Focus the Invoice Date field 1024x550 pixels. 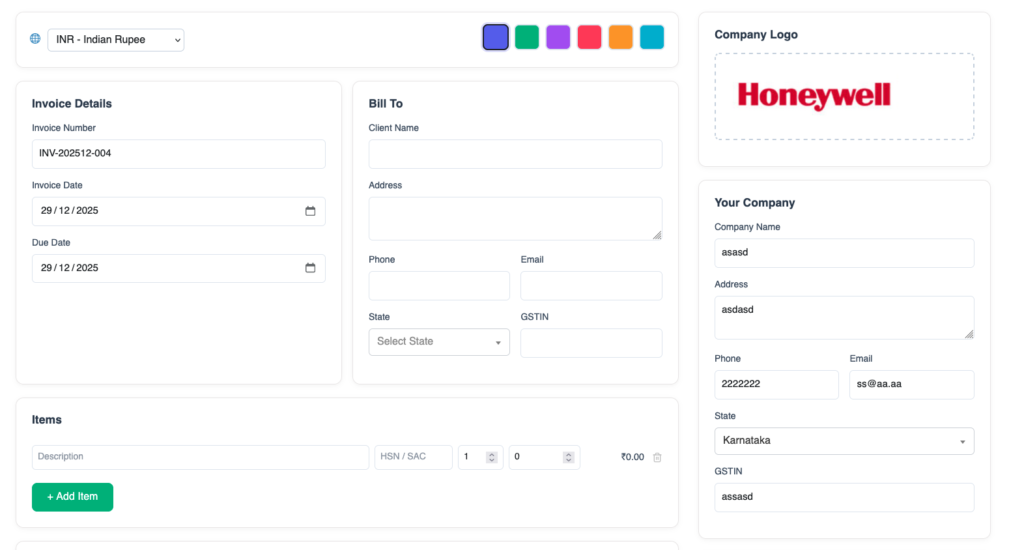pyautogui.click(x=178, y=211)
